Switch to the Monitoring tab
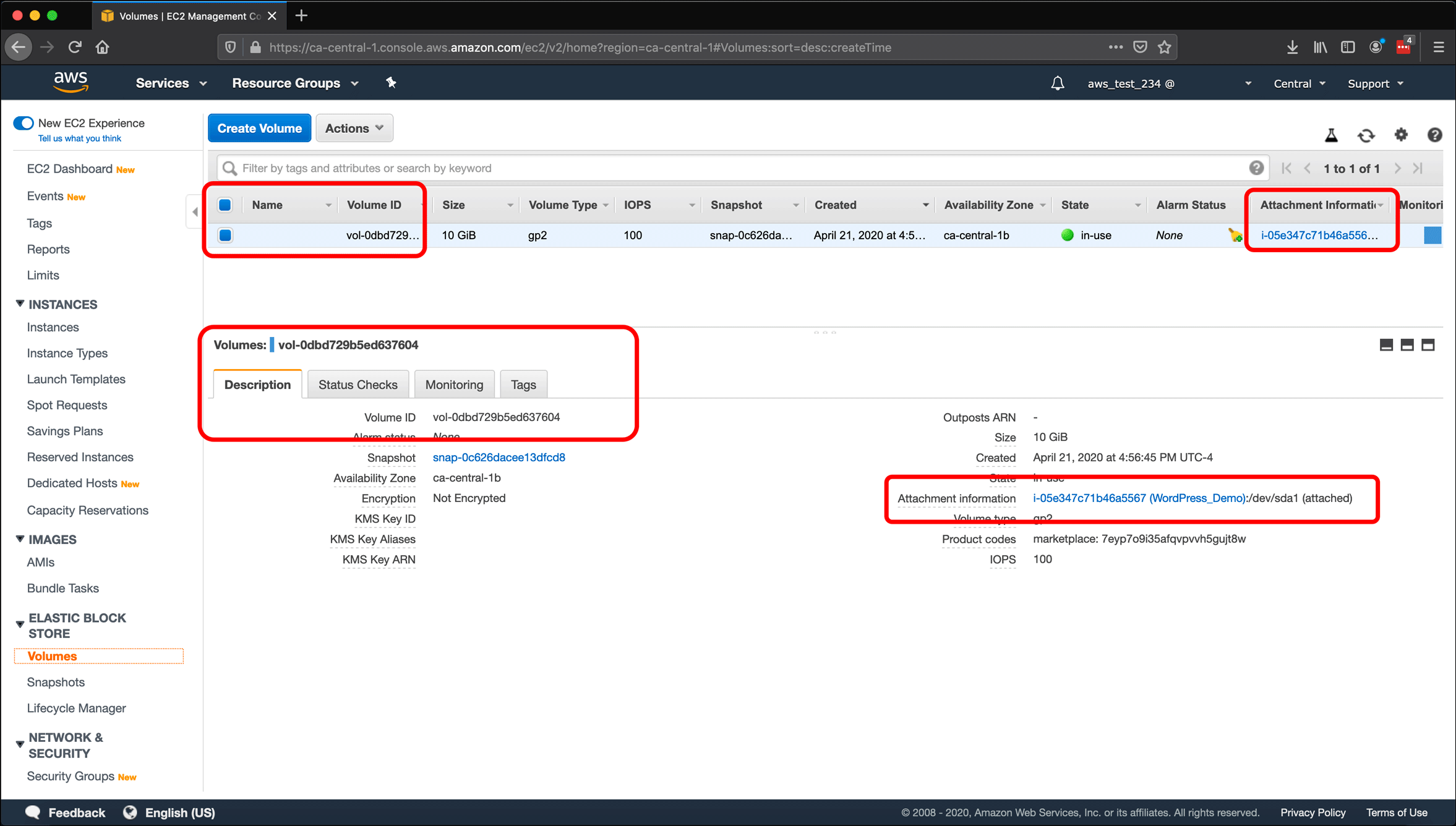The width and height of the screenshot is (1456, 826). (453, 384)
